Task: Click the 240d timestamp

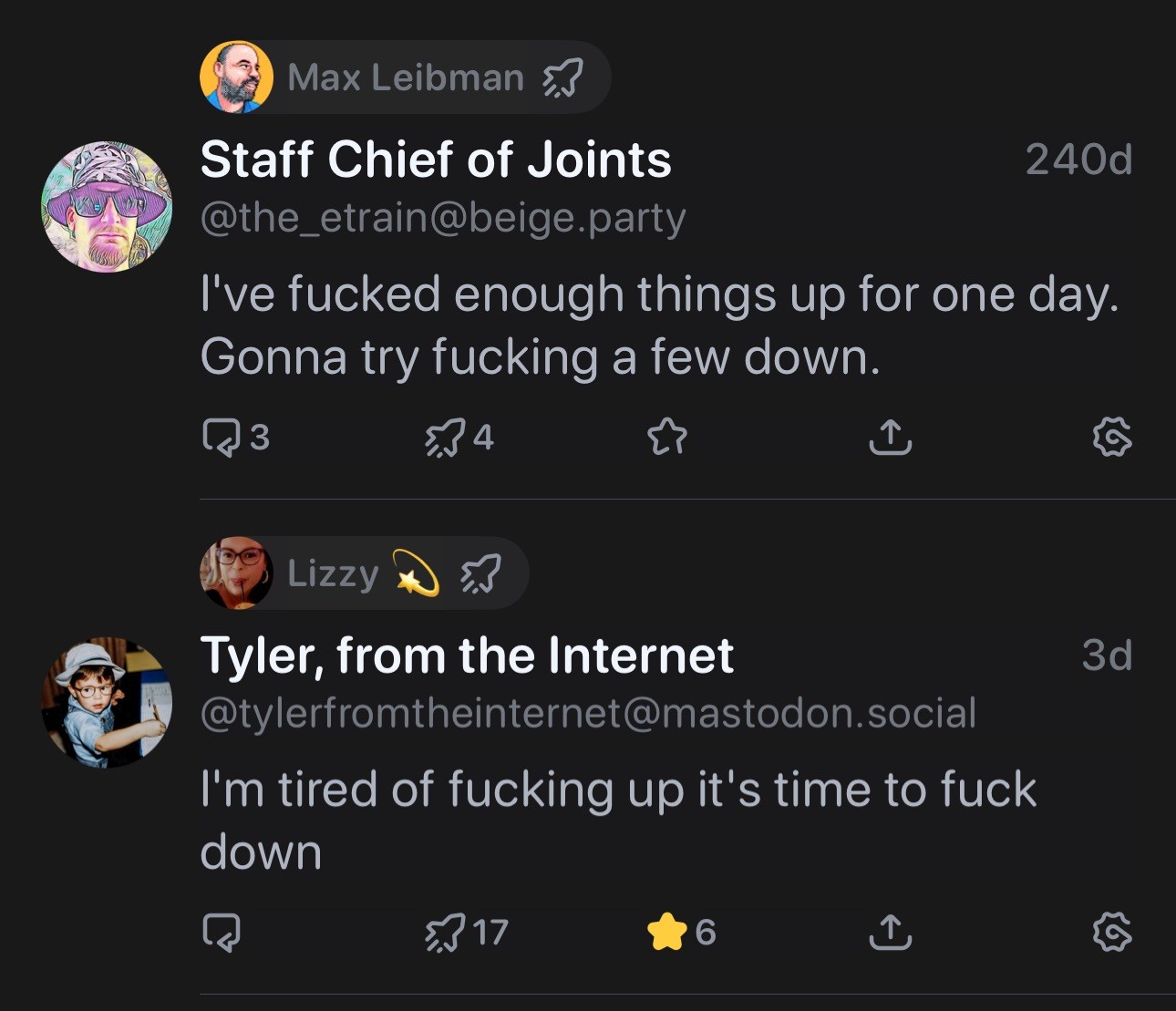Action: coord(1078,160)
